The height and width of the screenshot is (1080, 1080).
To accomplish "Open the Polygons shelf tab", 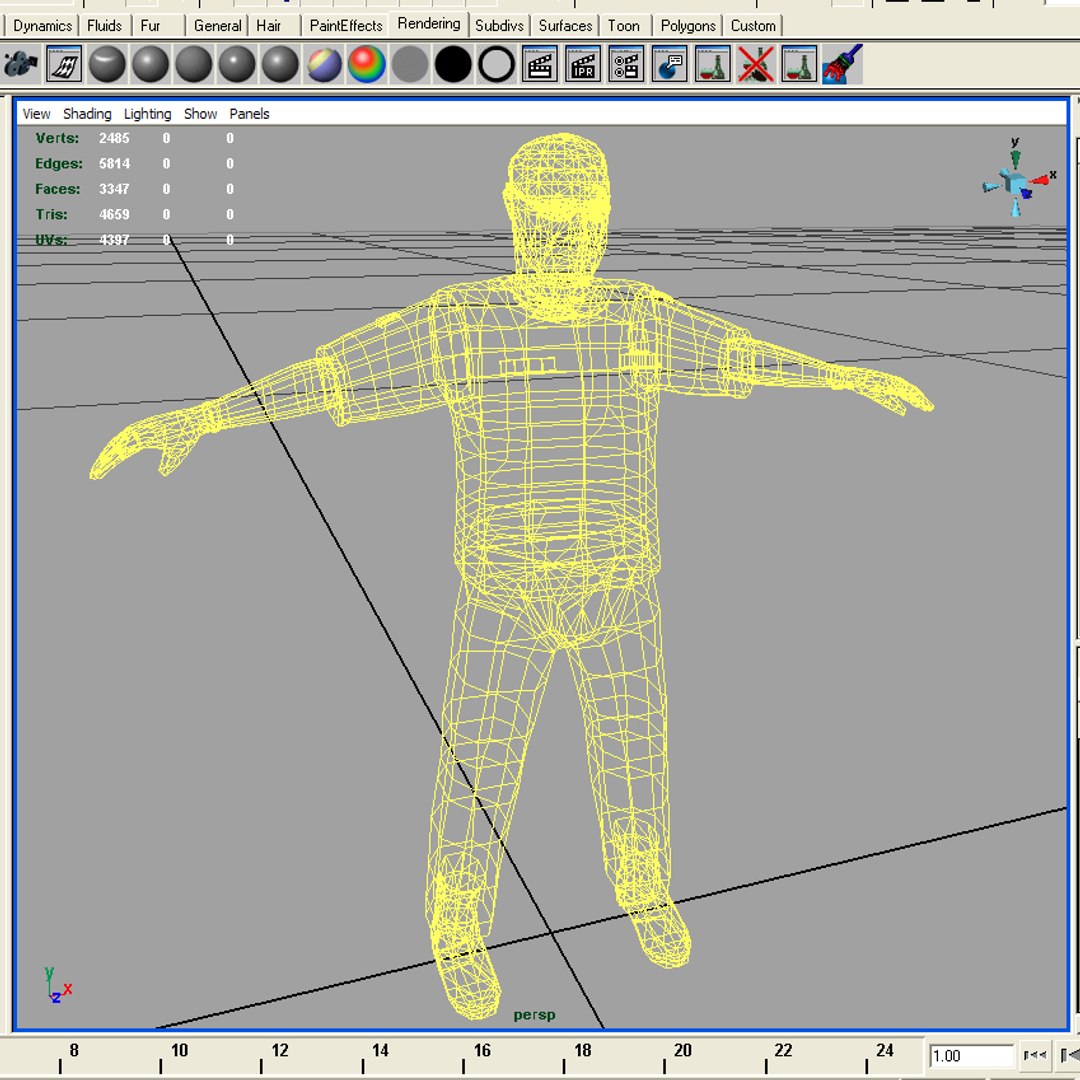I will 688,26.
